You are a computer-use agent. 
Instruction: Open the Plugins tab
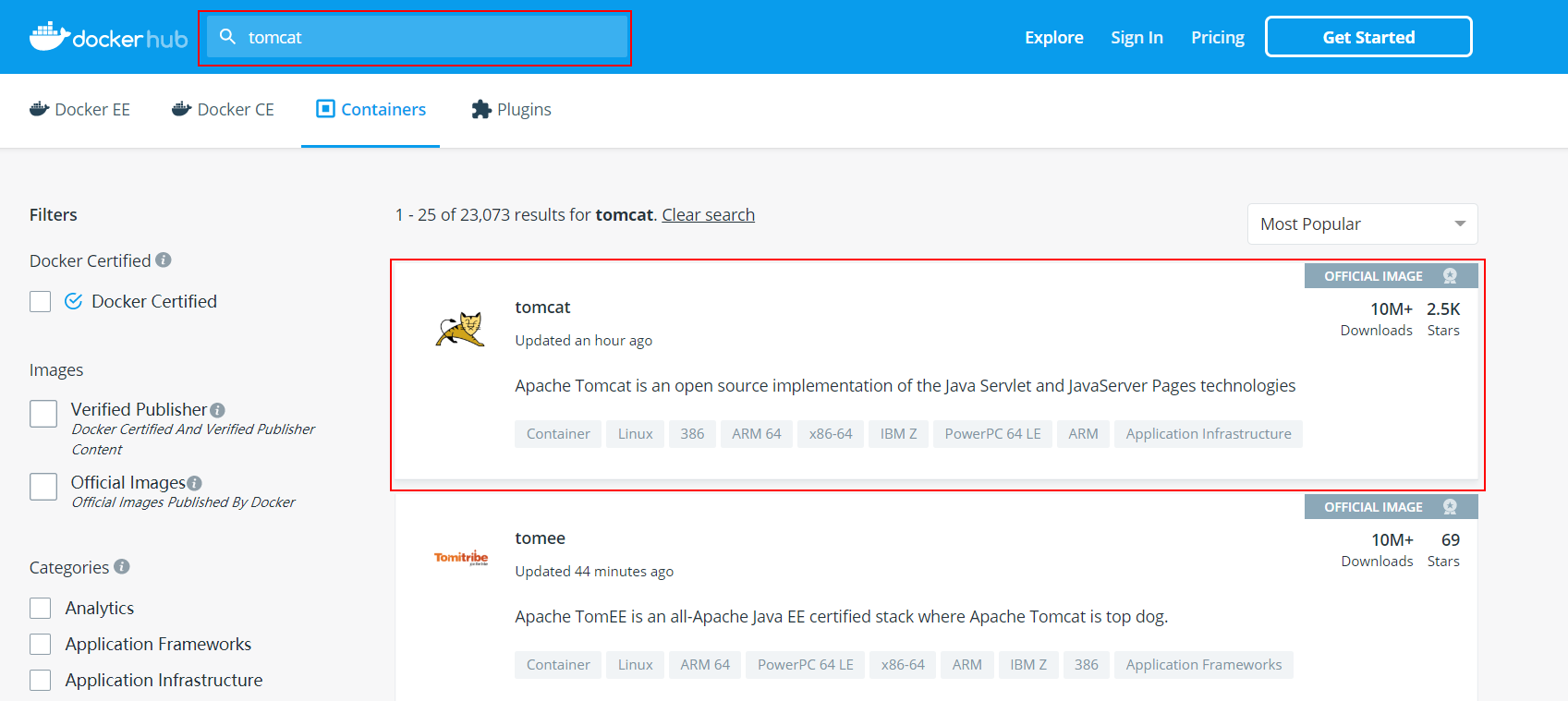511,109
